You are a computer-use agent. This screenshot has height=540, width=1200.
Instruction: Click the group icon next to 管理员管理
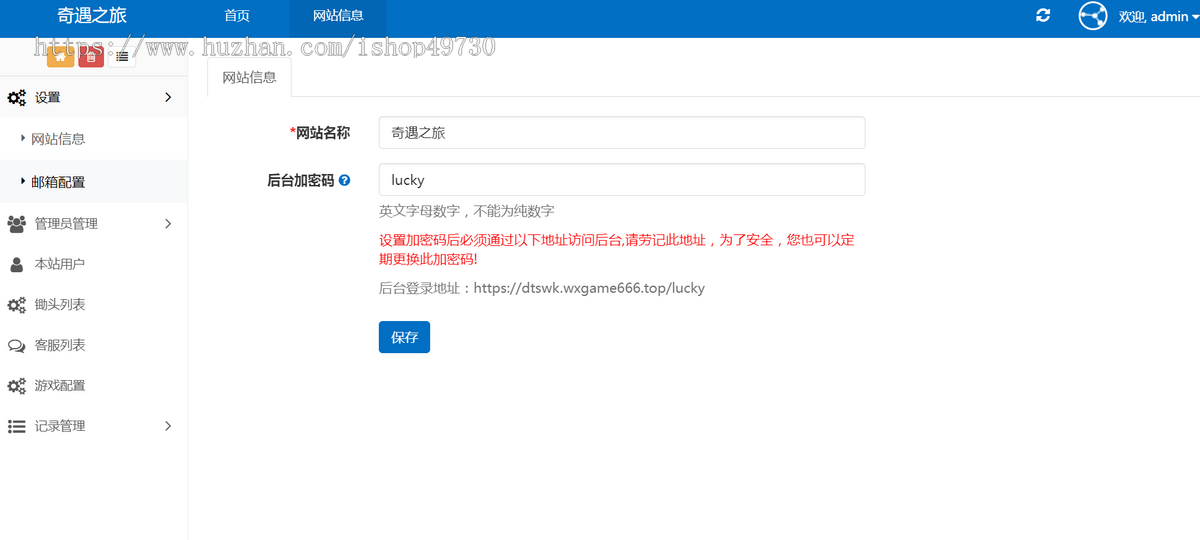tap(17, 224)
